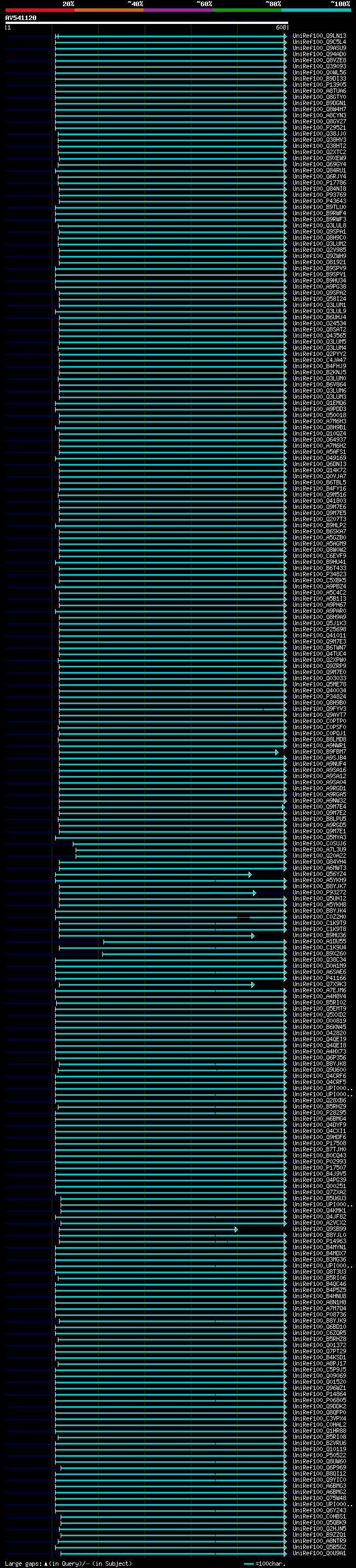Select the UniRef100_C0Z2H0 label
The height and width of the screenshot is (1568, 356).
point(319,917)
